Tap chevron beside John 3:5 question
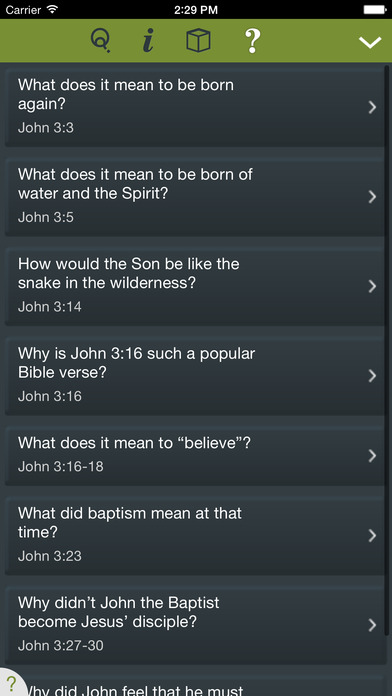 click(x=372, y=197)
